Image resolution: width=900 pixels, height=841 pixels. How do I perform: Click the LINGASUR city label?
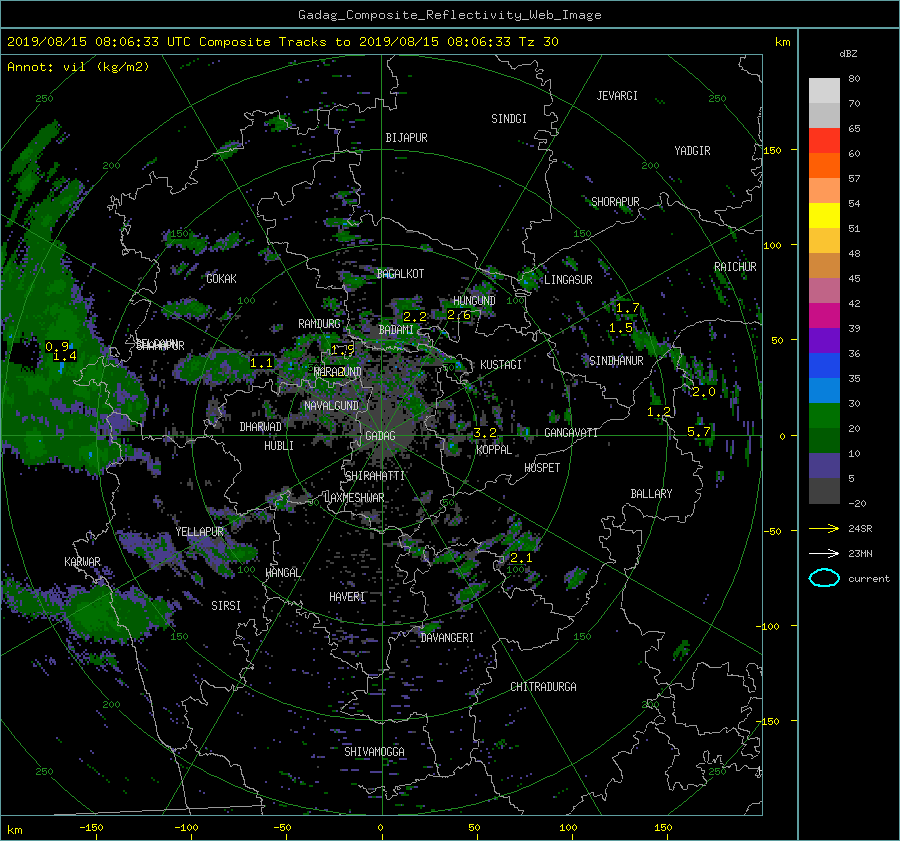tap(568, 280)
